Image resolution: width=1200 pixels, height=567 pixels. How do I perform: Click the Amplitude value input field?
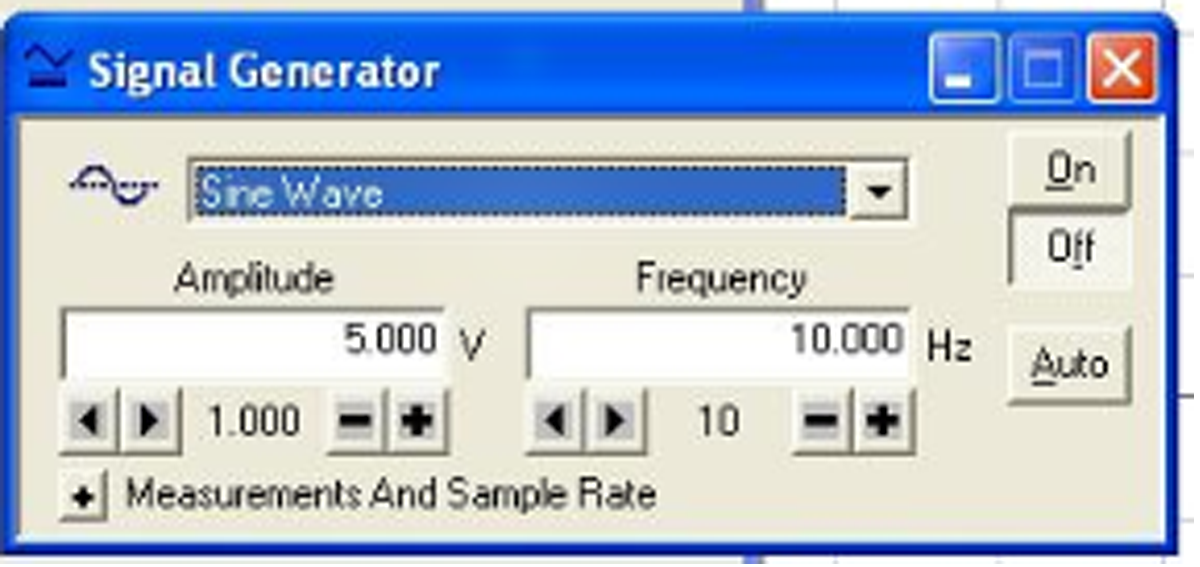click(253, 342)
